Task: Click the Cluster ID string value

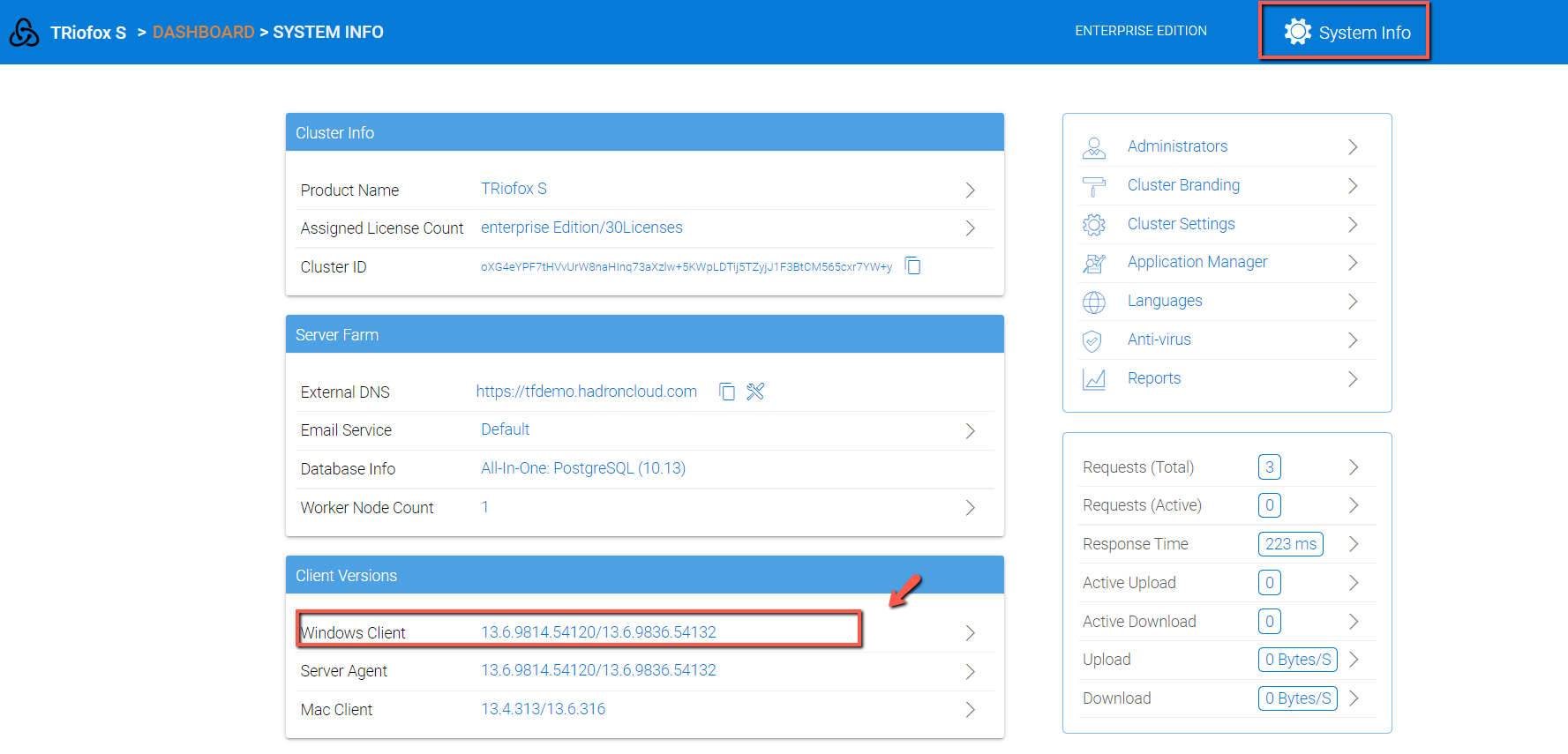Action: point(686,267)
